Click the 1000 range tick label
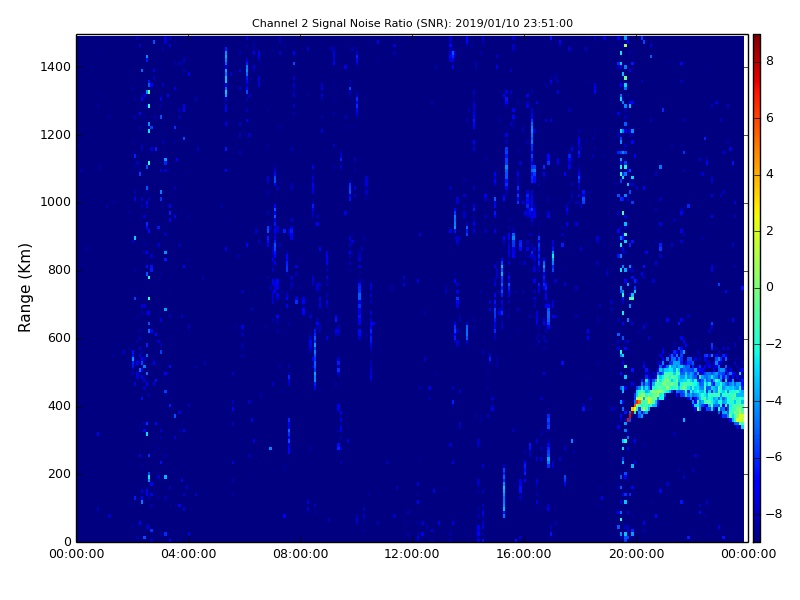Viewport: 800px width, 600px height. tap(56, 202)
